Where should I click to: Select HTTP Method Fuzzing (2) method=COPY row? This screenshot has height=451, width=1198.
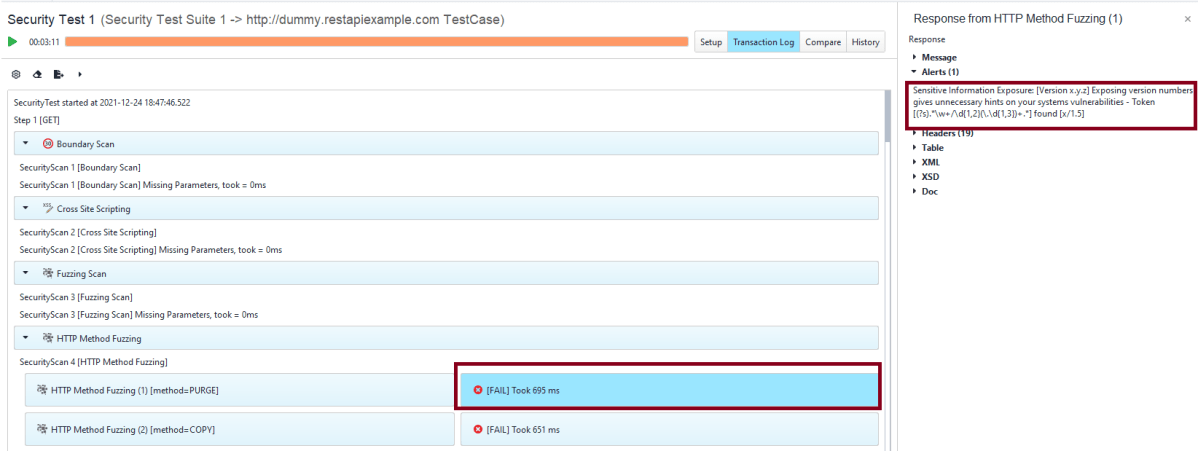[x=239, y=429]
